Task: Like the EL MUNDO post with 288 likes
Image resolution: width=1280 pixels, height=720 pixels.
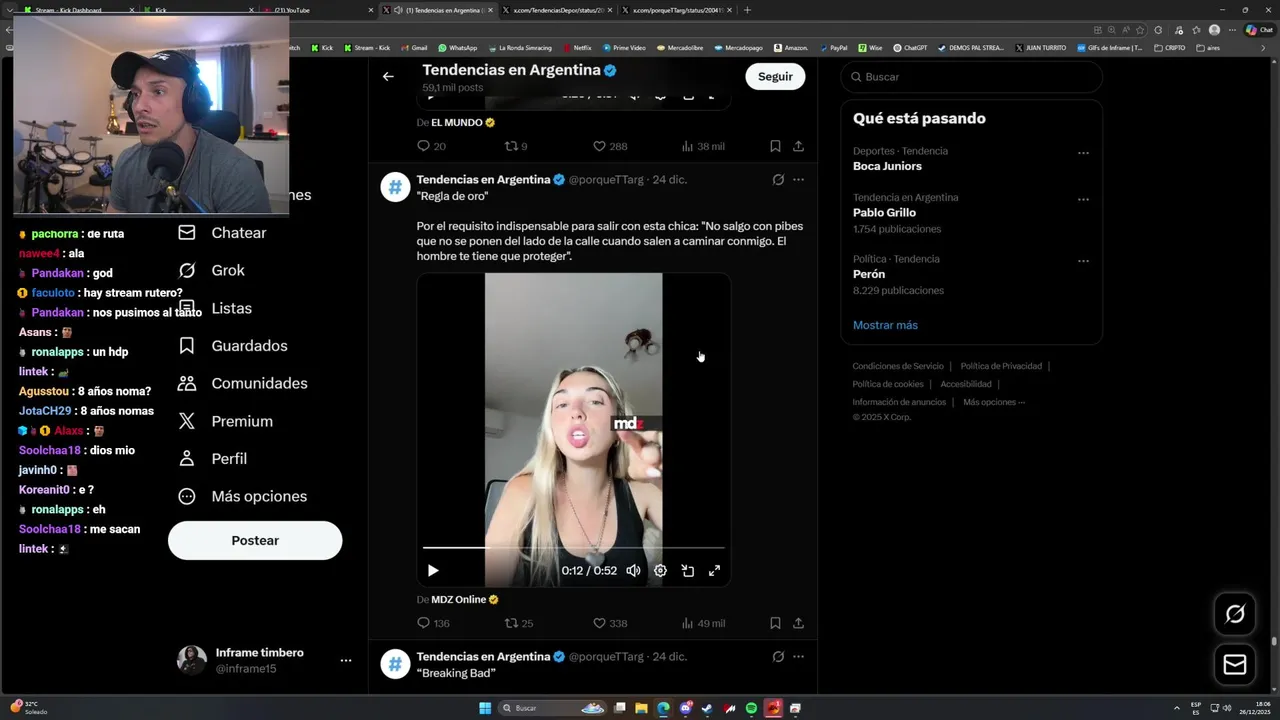Action: click(610, 146)
